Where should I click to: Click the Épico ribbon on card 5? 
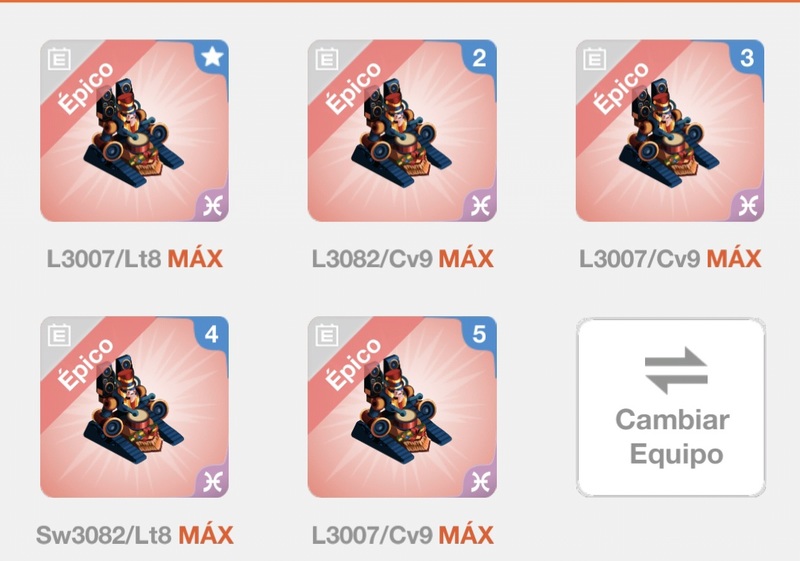click(353, 364)
